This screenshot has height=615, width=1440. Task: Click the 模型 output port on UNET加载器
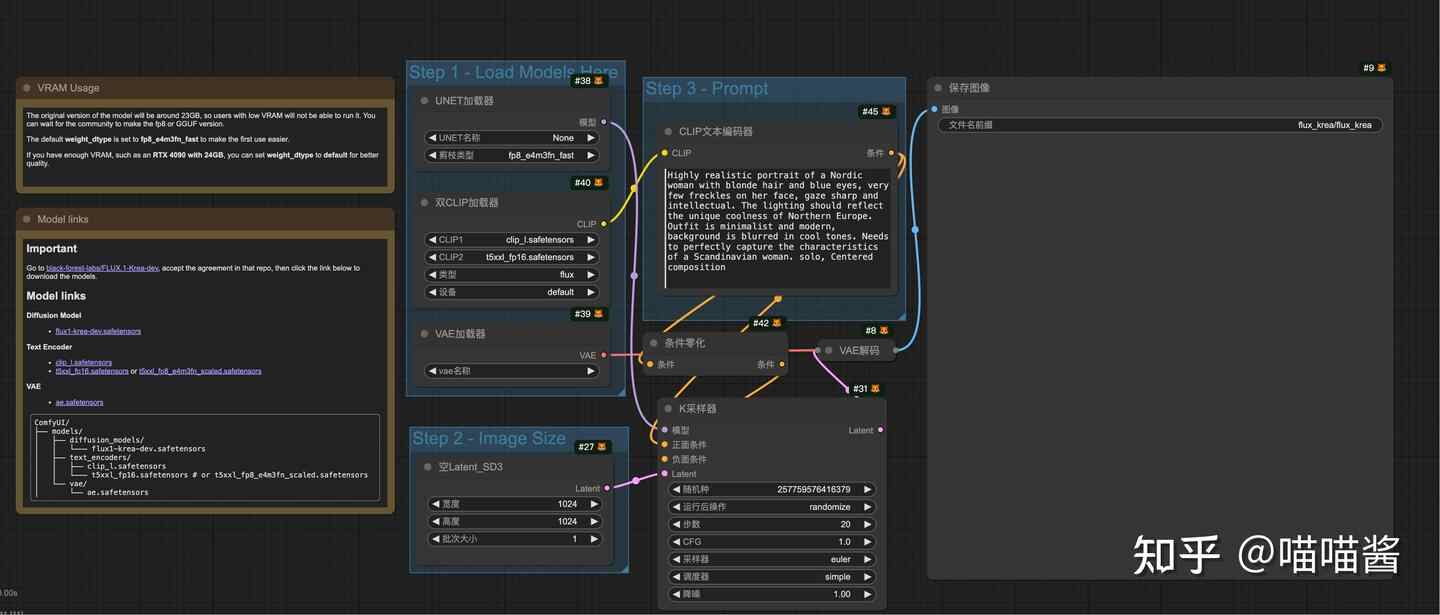pyautogui.click(x=604, y=122)
